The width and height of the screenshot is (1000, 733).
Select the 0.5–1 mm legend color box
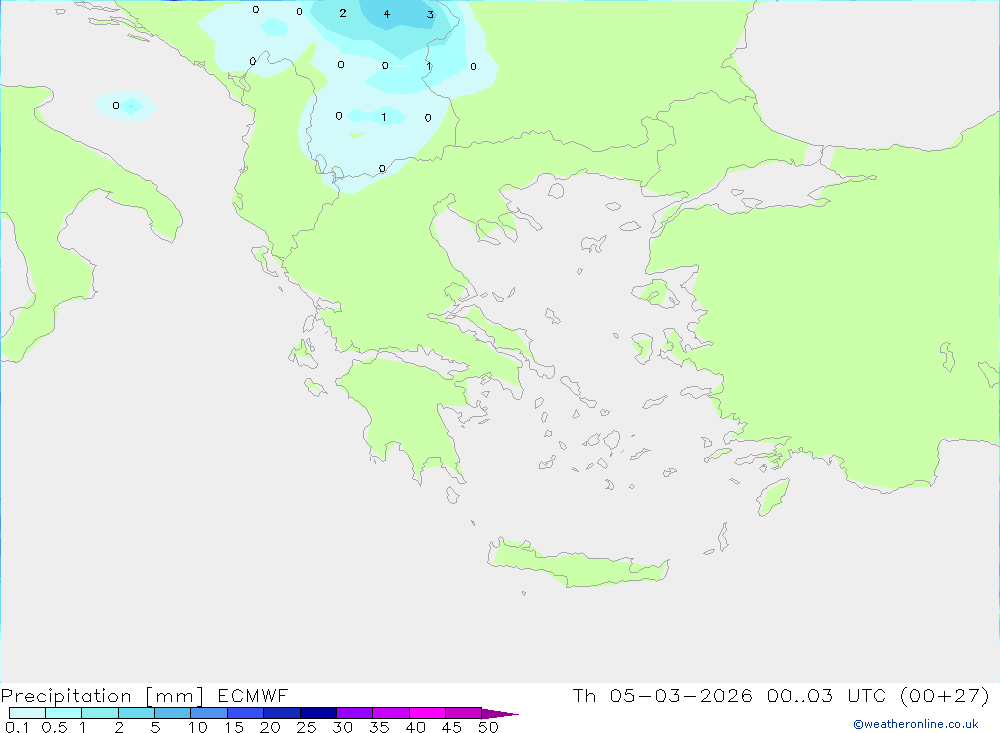pyautogui.click(x=64, y=713)
